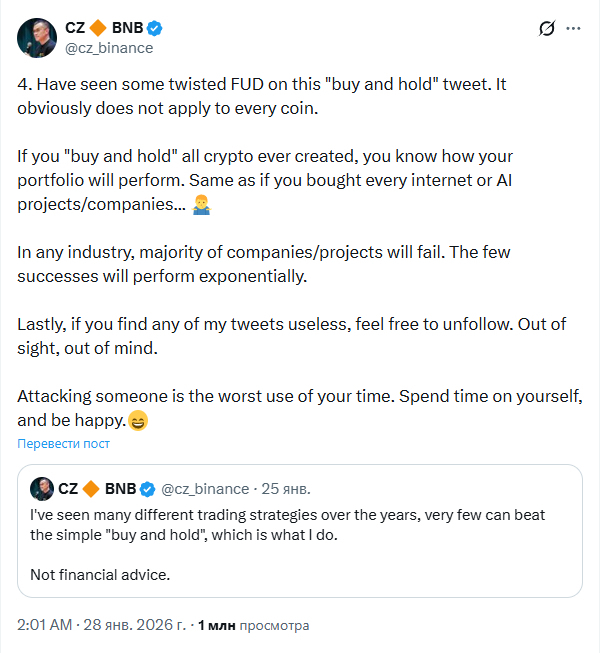Click the verified badge in quoted tweet
The height and width of the screenshot is (653, 600).
tap(146, 489)
